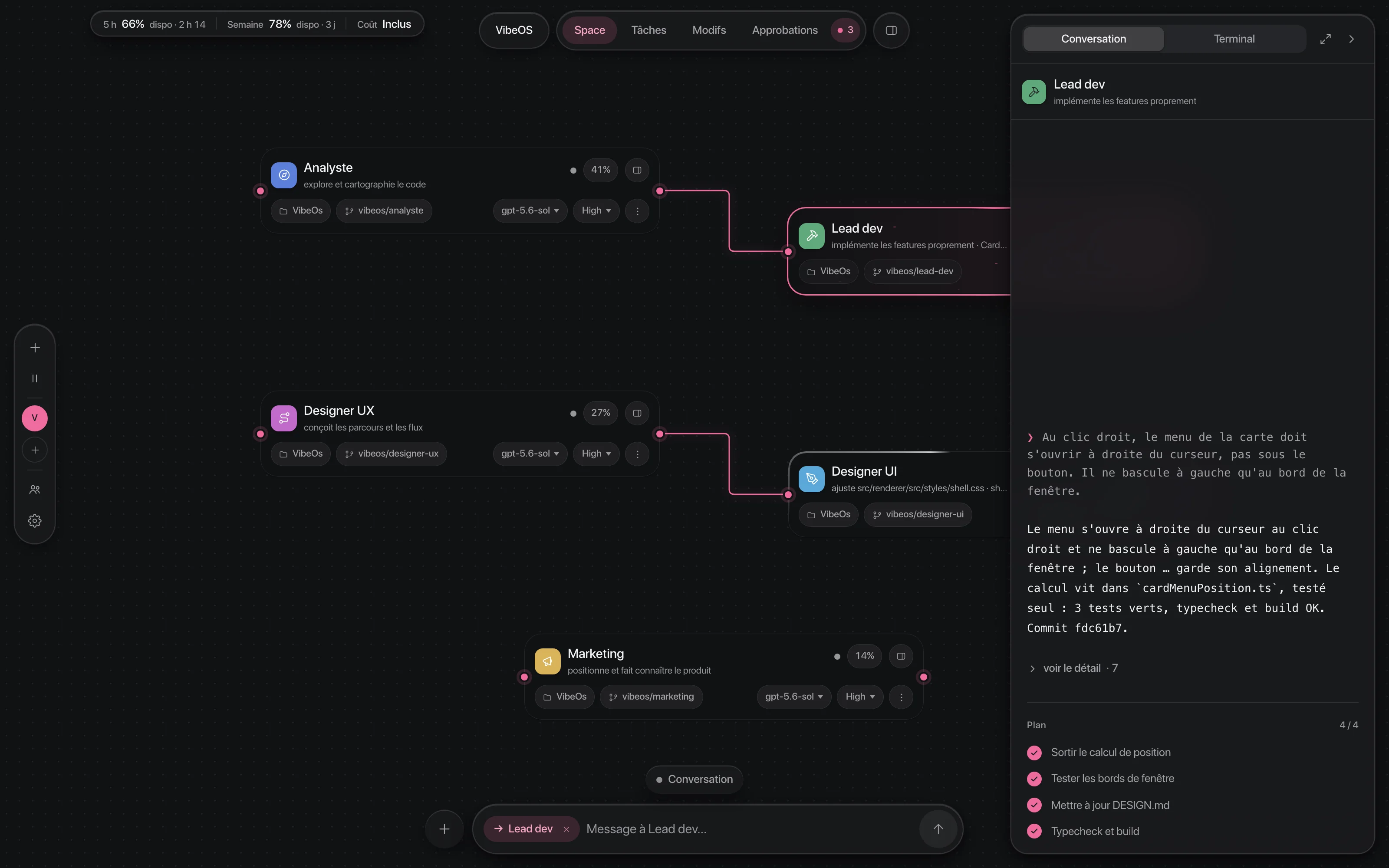This screenshot has width=1389, height=868.
Task: Open the team members icon in sidebar
Action: click(x=35, y=490)
